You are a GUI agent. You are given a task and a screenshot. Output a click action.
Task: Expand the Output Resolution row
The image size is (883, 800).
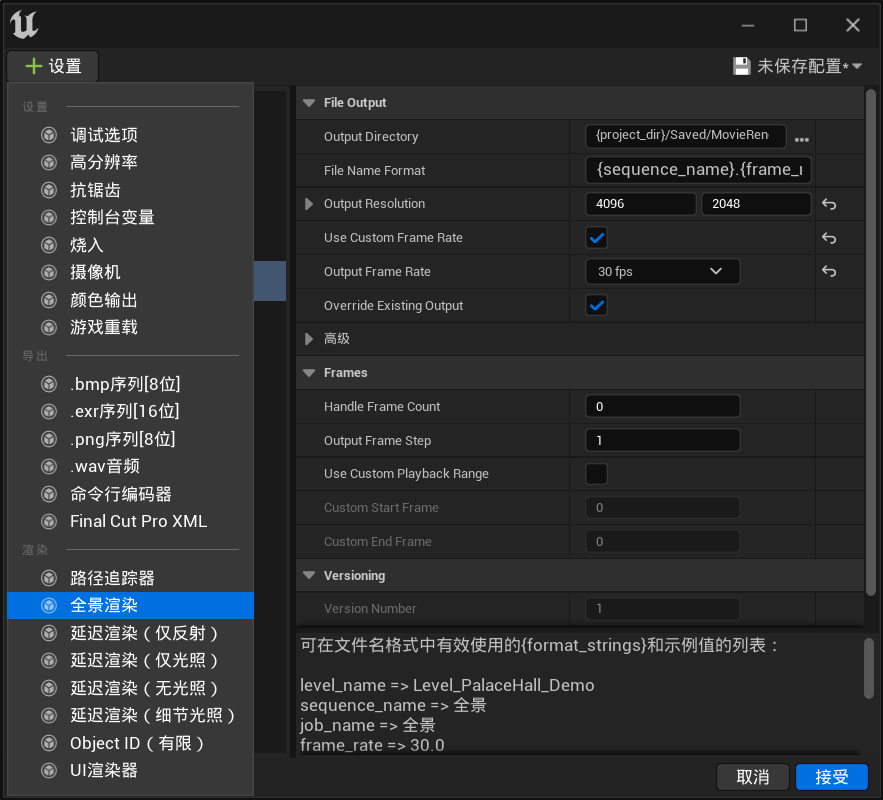pyautogui.click(x=309, y=204)
